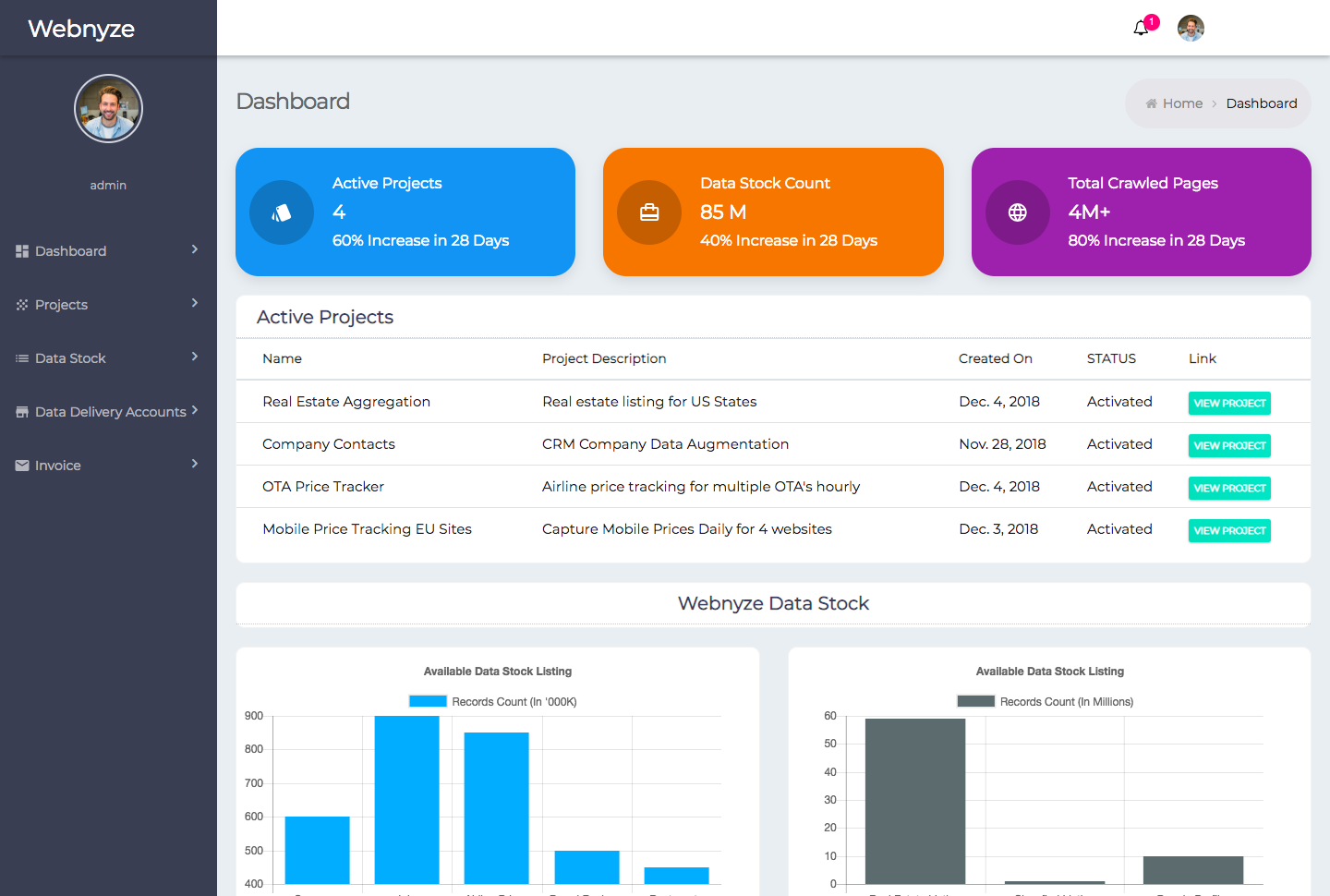Click VIEW PROJECT for OTA Price Tracker
The image size is (1330, 896).
click(1229, 488)
